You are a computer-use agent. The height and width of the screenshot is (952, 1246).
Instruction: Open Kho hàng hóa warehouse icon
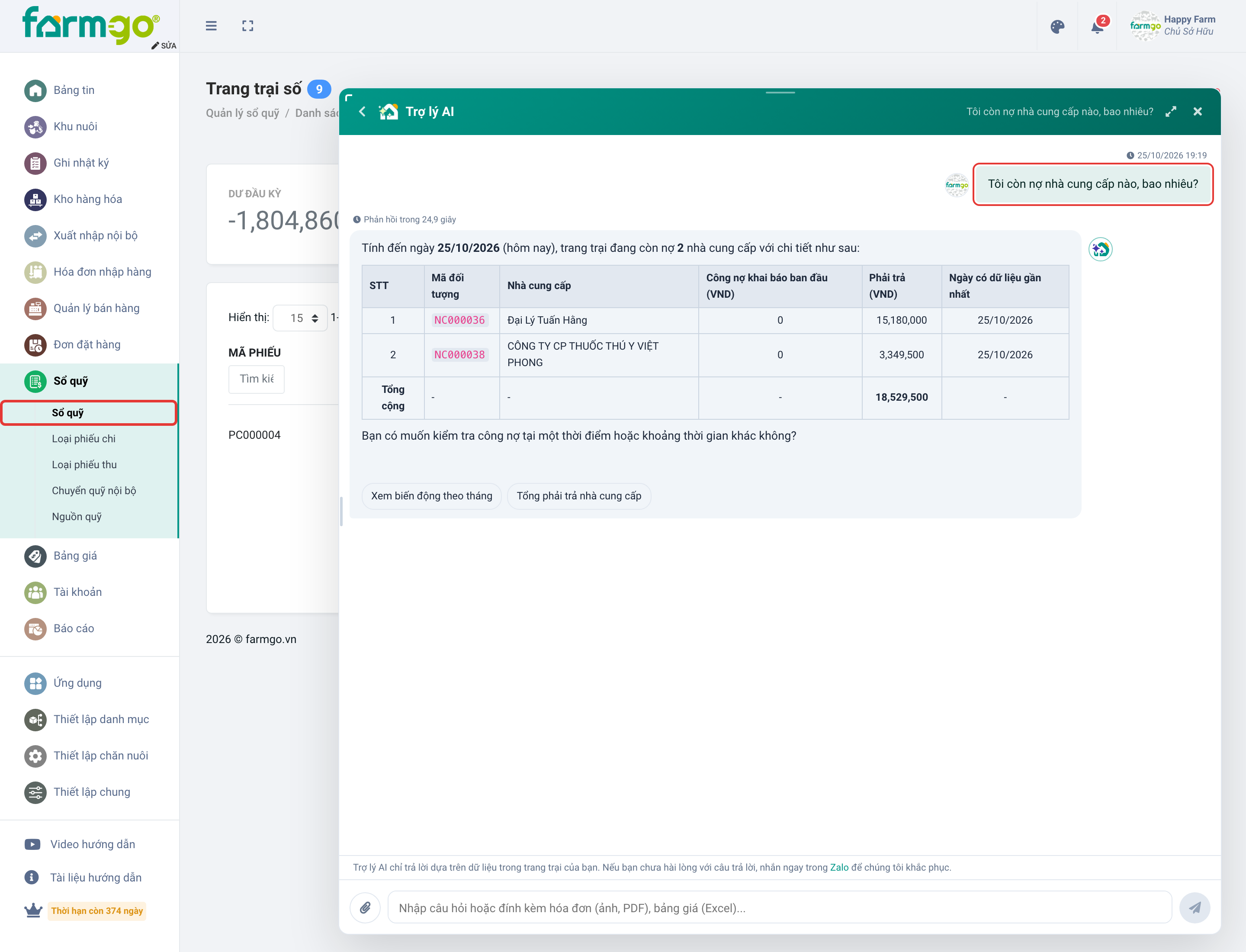[x=35, y=199]
